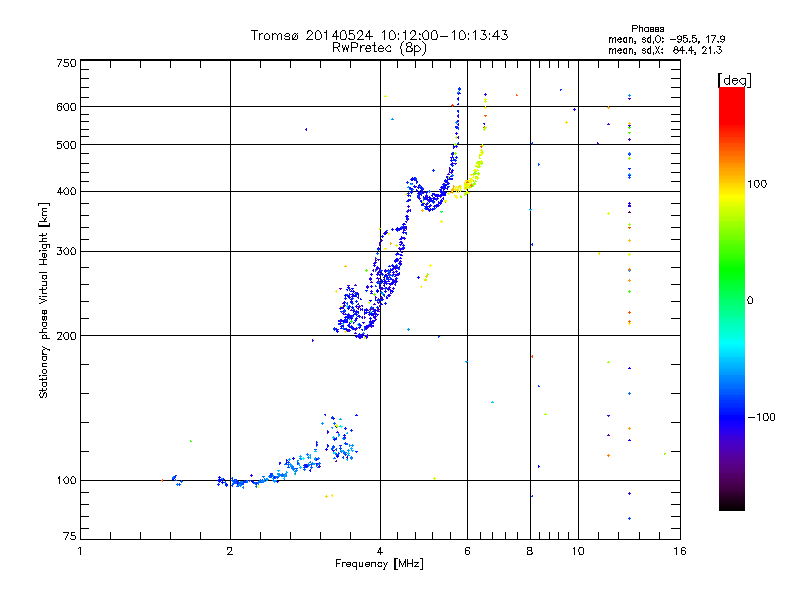Click y-axis tick label "100"
This screenshot has width=800, height=600.
tap(67, 481)
